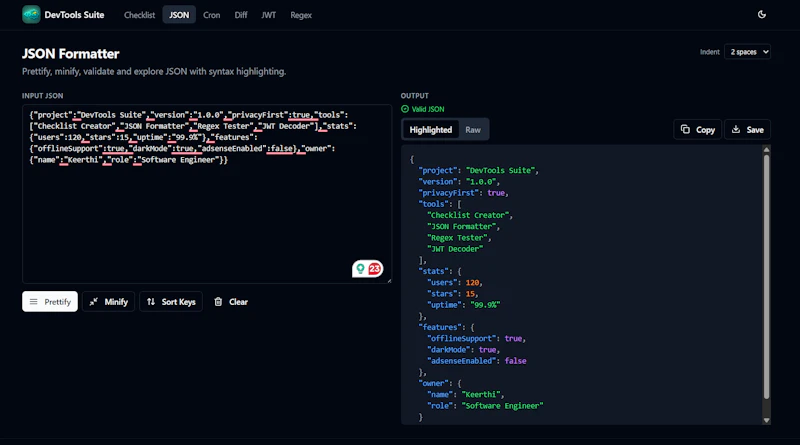
Task: Switch to the JWT tab
Action: click(x=269, y=15)
